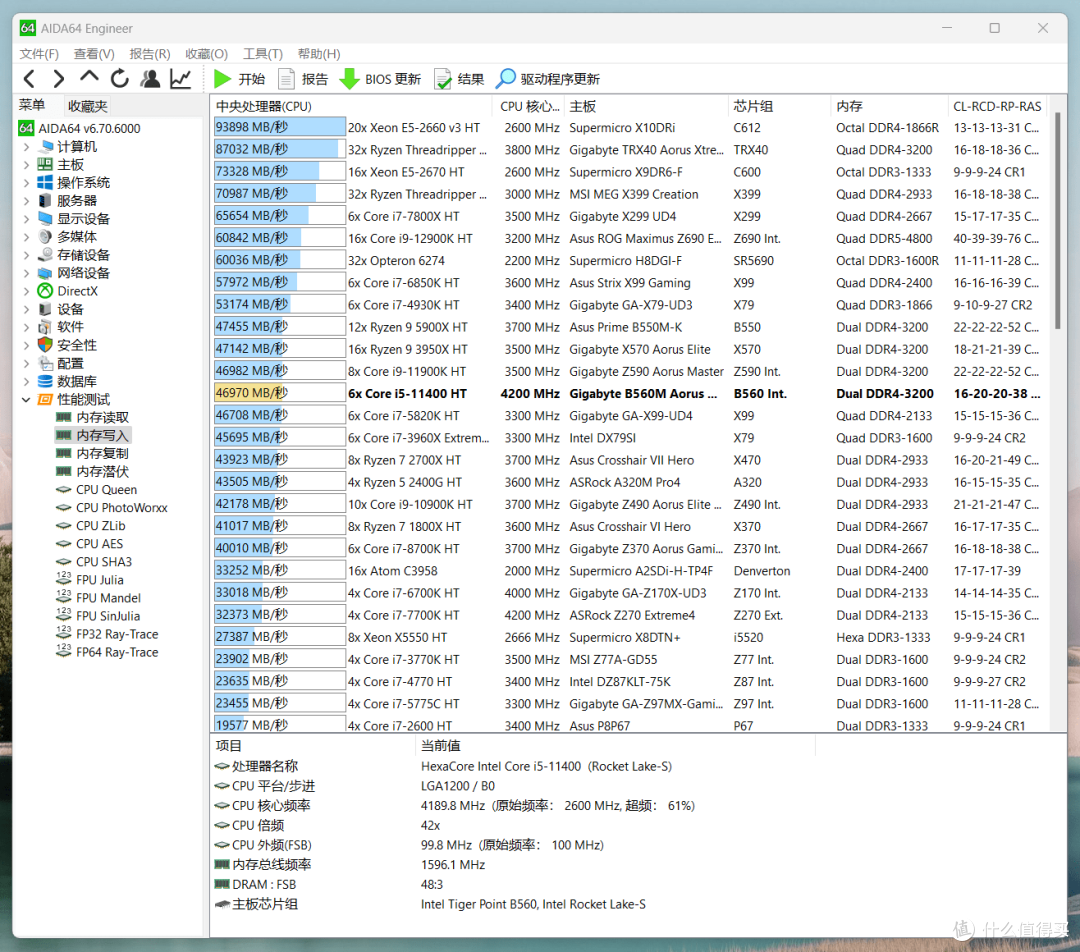Go forward with the right arrow toolbar icon
This screenshot has height=952, width=1080.
[59, 79]
